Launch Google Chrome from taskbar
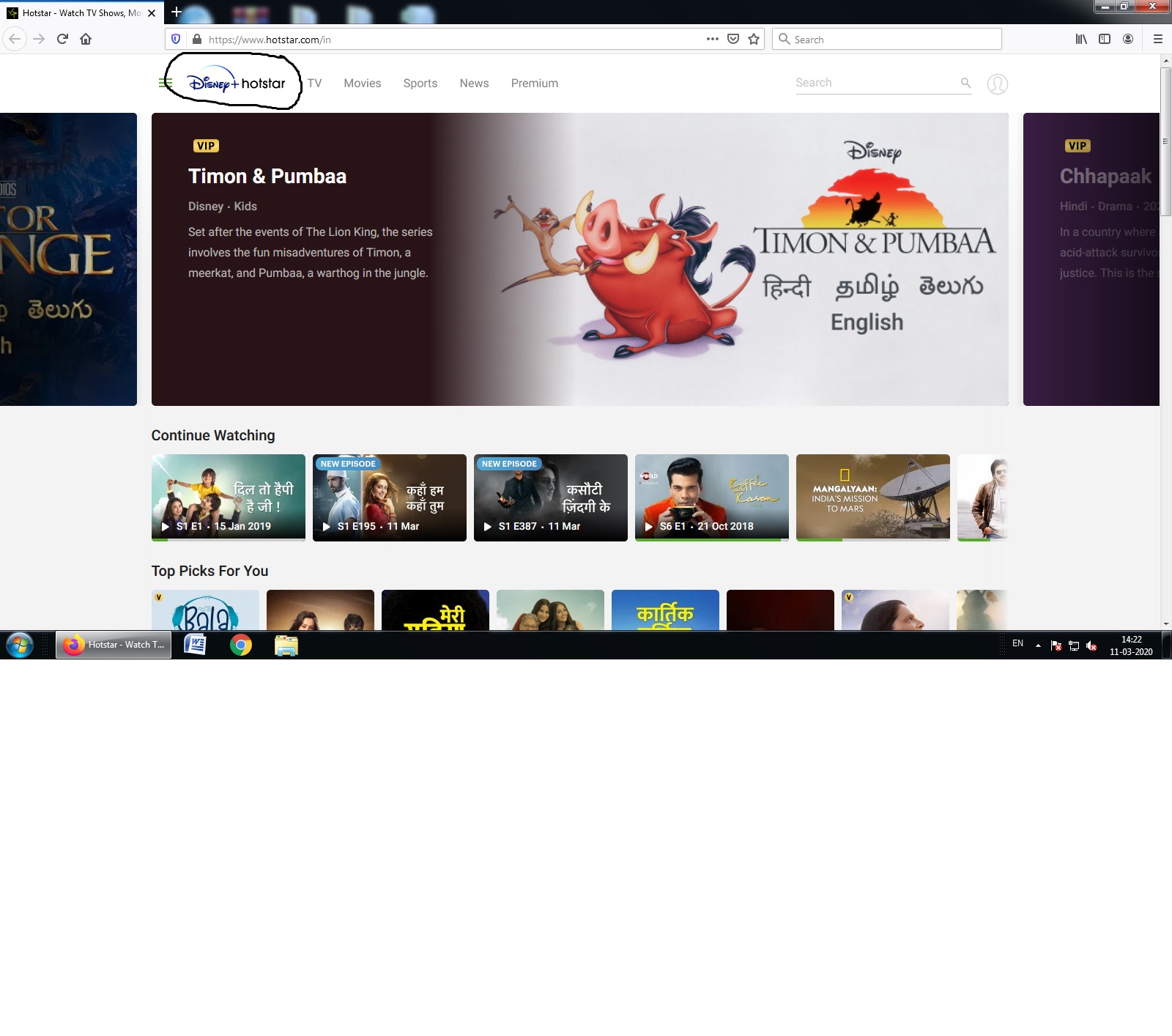This screenshot has height=1036, width=1172. pos(241,645)
